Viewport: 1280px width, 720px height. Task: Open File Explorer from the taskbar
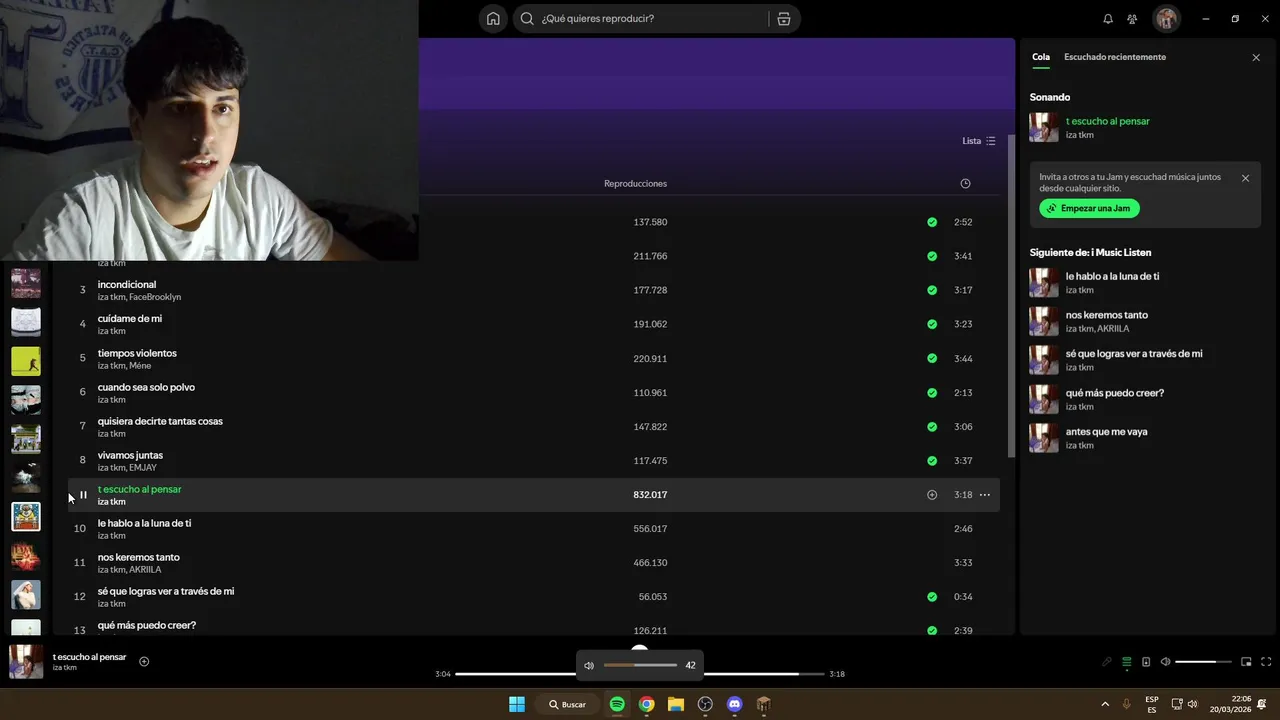[676, 704]
